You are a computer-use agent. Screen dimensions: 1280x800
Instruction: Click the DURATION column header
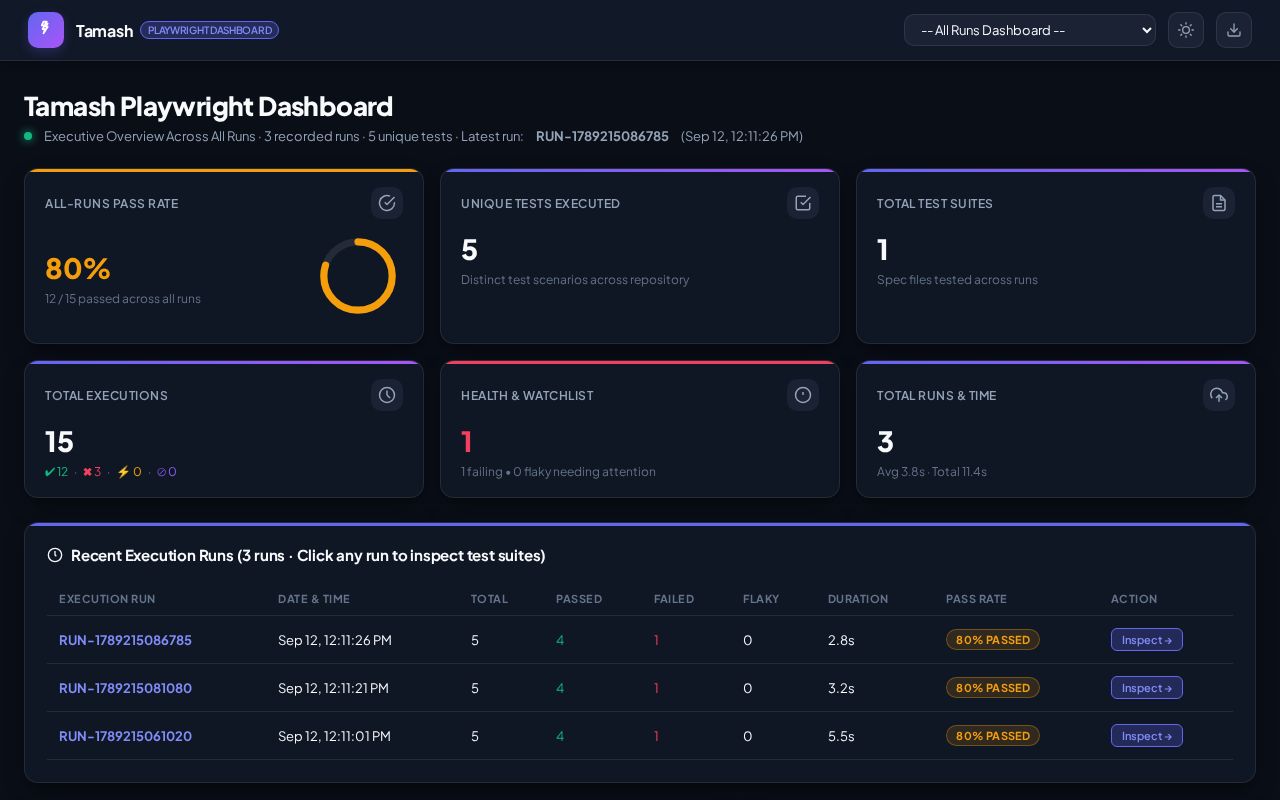[858, 599]
